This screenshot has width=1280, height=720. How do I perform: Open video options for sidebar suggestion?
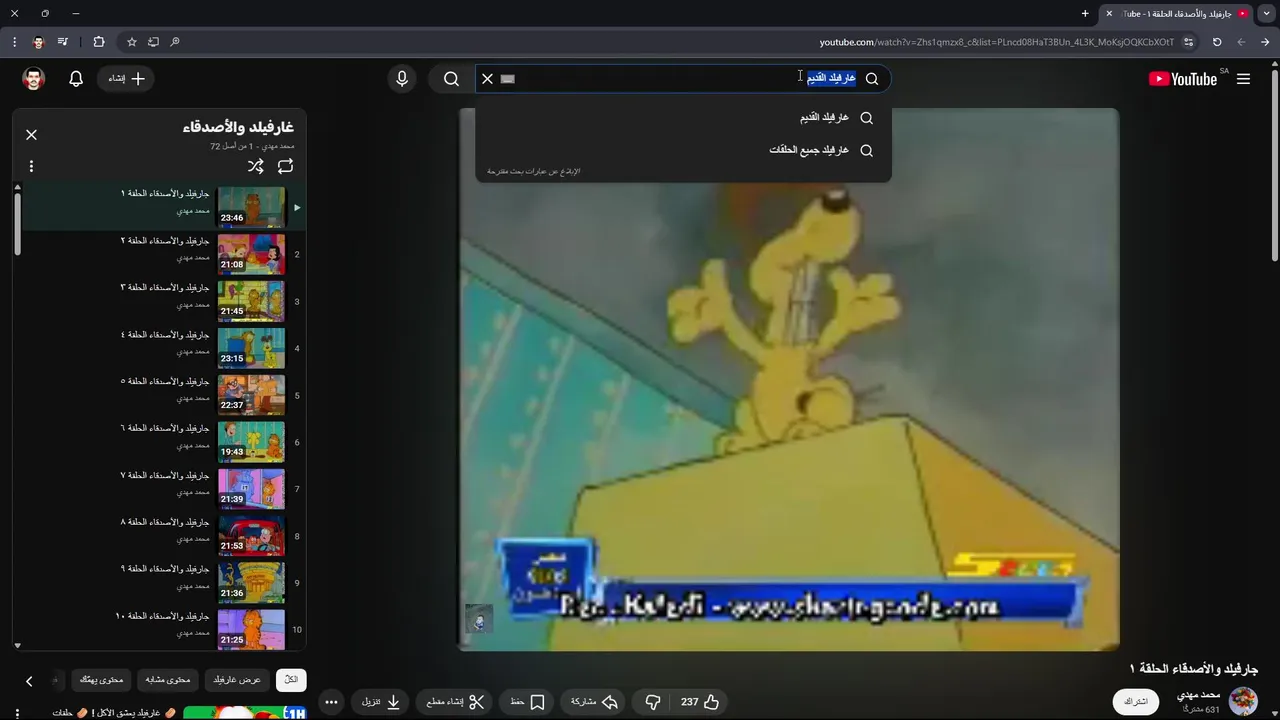17,713
